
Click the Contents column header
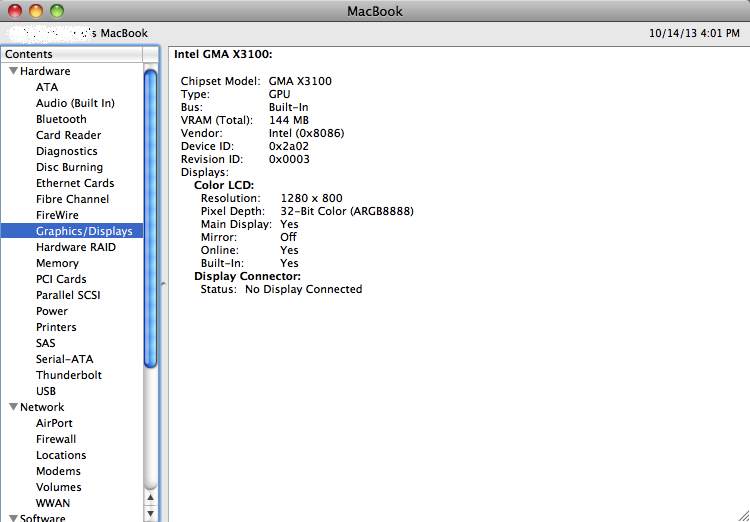71,54
